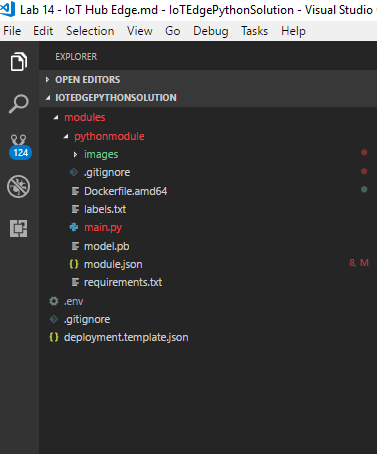Image resolution: width=377 pixels, height=454 pixels.
Task: Click the file icon beside requirements.txt
Action: tap(75, 282)
